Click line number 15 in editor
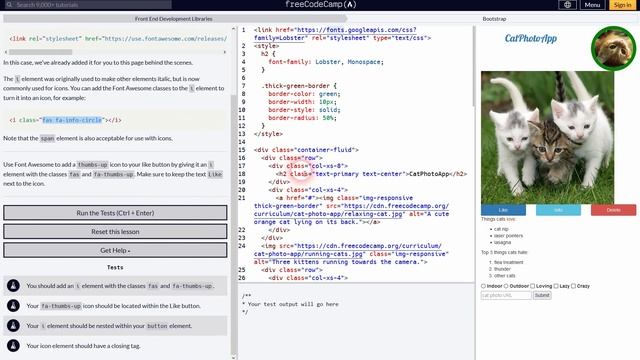The height and width of the screenshot is (360, 640). click(242, 150)
